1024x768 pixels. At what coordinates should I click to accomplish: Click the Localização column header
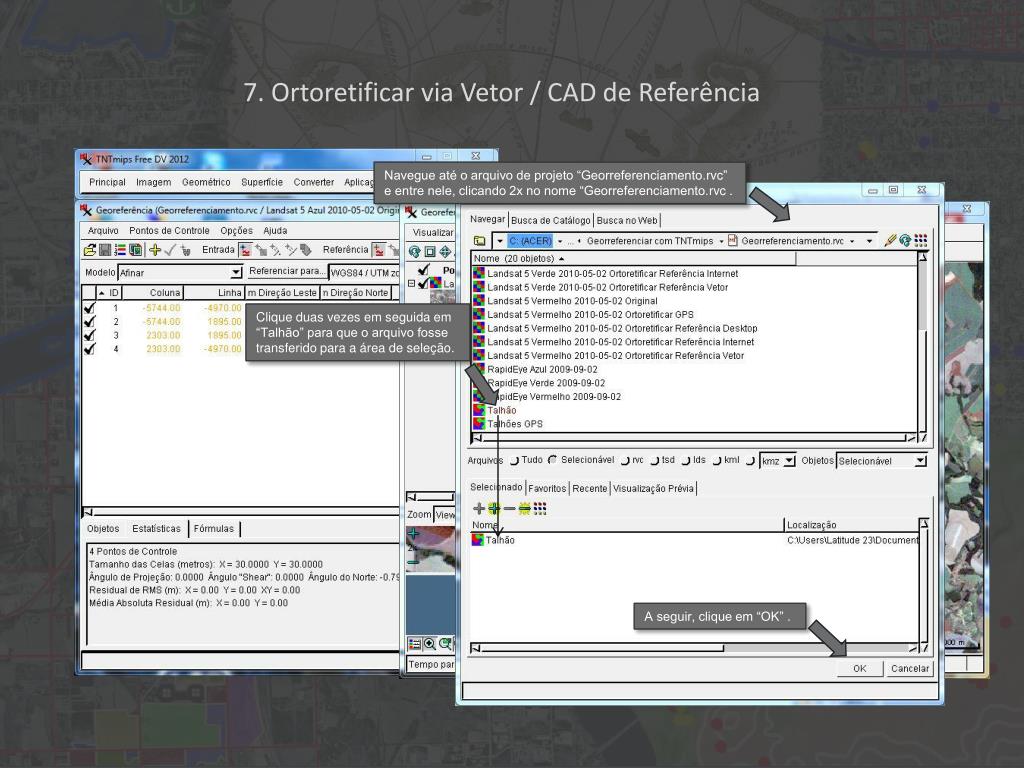[x=851, y=524]
